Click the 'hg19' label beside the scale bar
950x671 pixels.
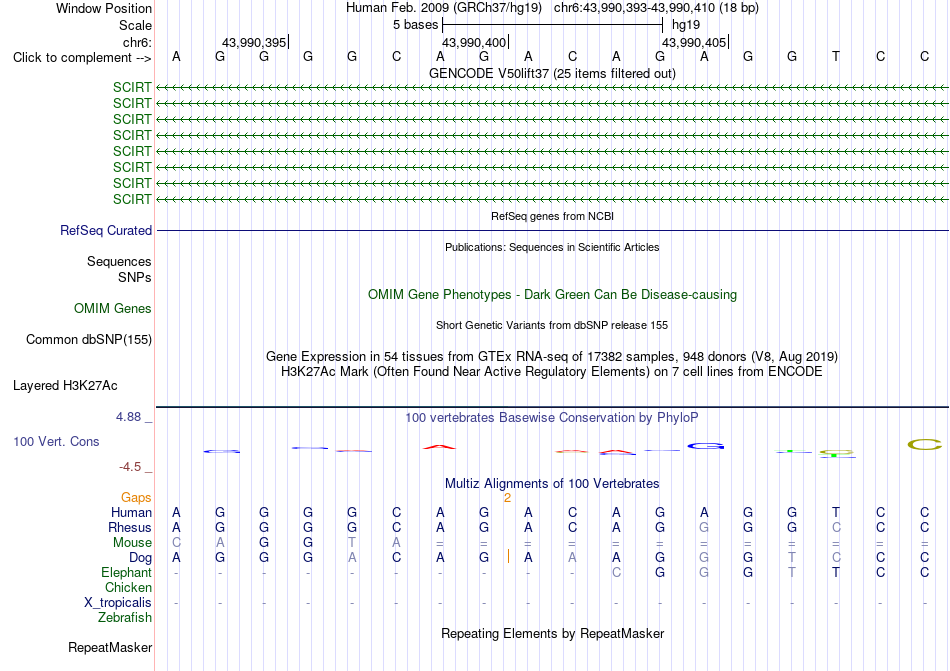(686, 25)
